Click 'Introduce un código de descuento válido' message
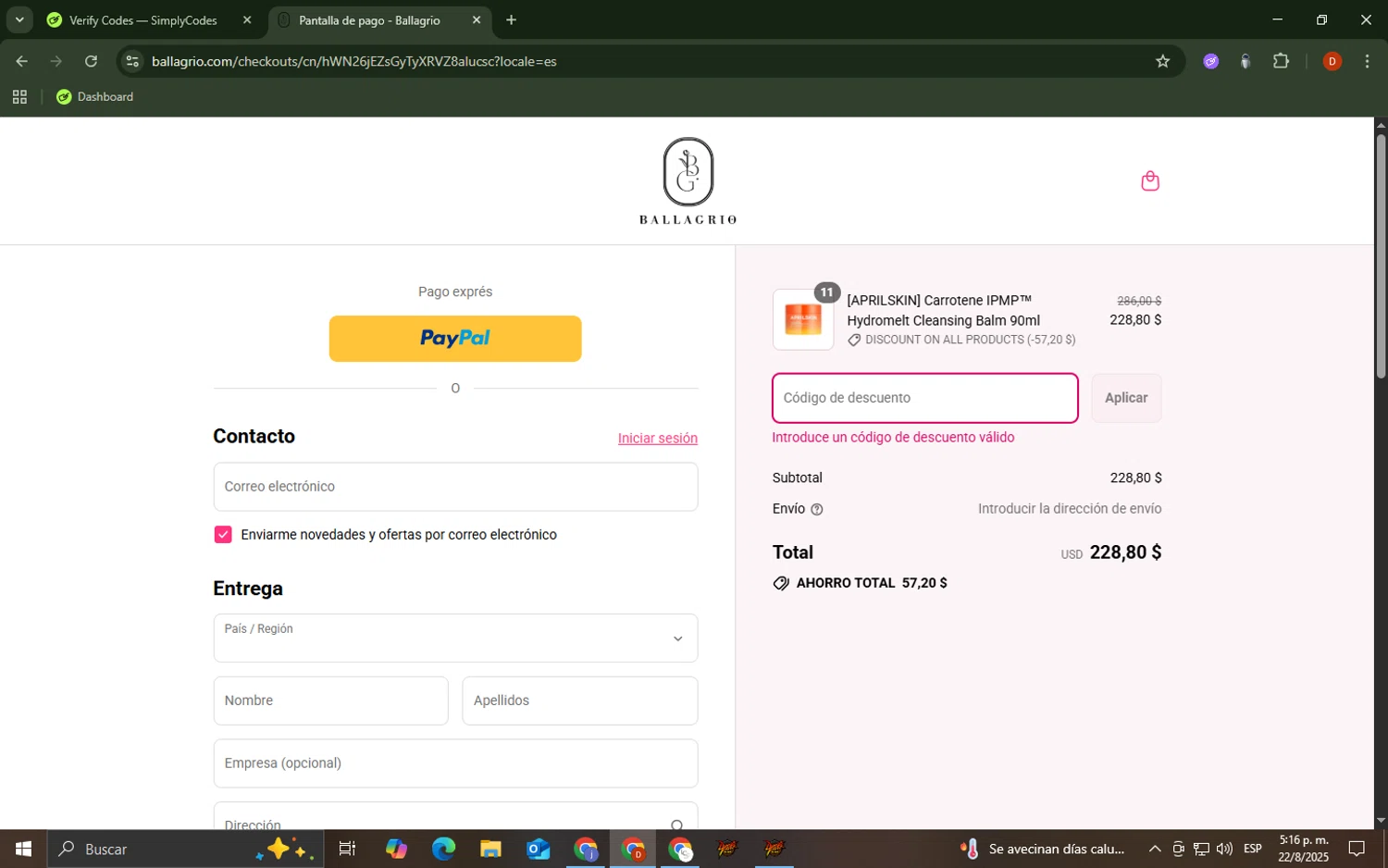The image size is (1388, 868). point(893,438)
